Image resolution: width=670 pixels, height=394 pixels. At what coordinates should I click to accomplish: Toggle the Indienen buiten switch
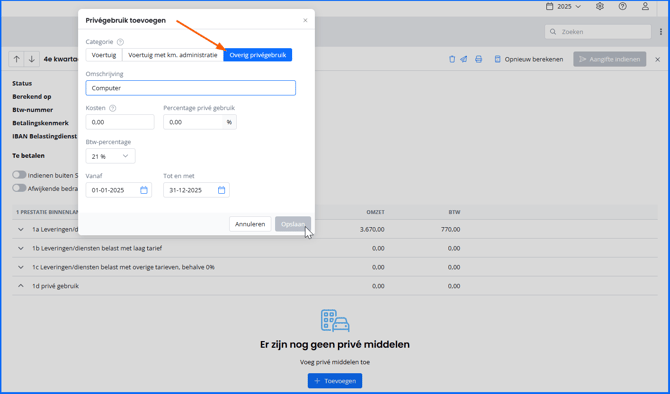point(19,175)
